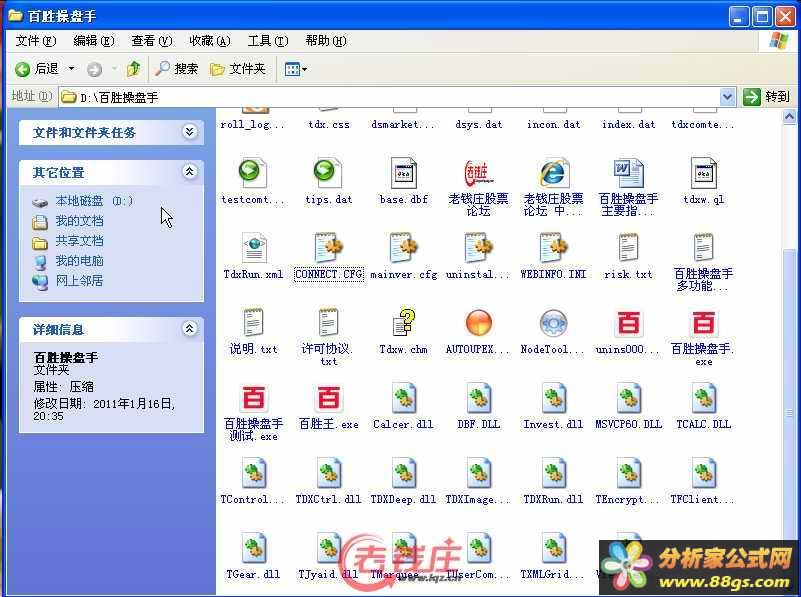Select the TFClient dll file icon

(704, 473)
